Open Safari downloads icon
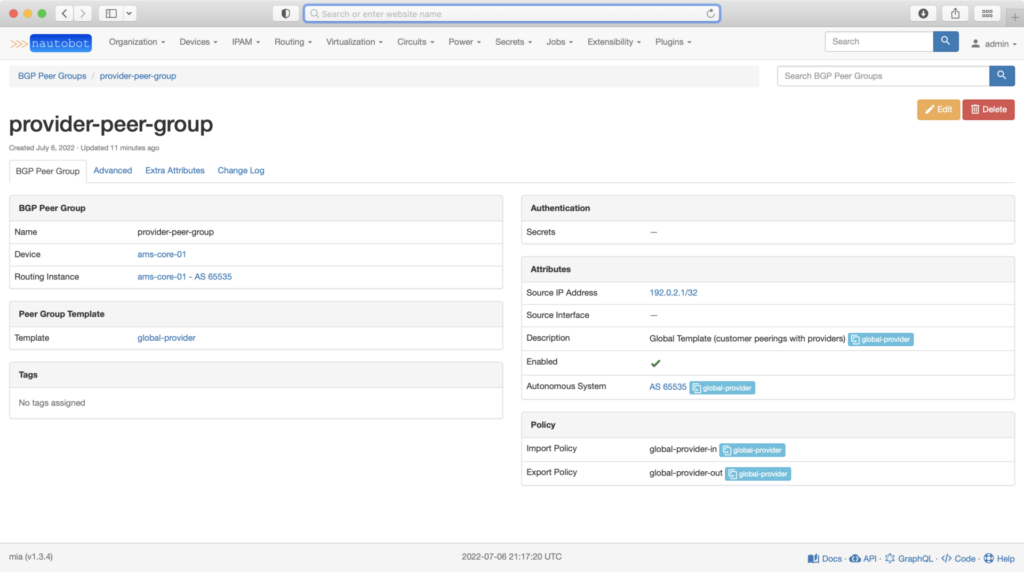The height and width of the screenshot is (572, 1024). click(922, 13)
